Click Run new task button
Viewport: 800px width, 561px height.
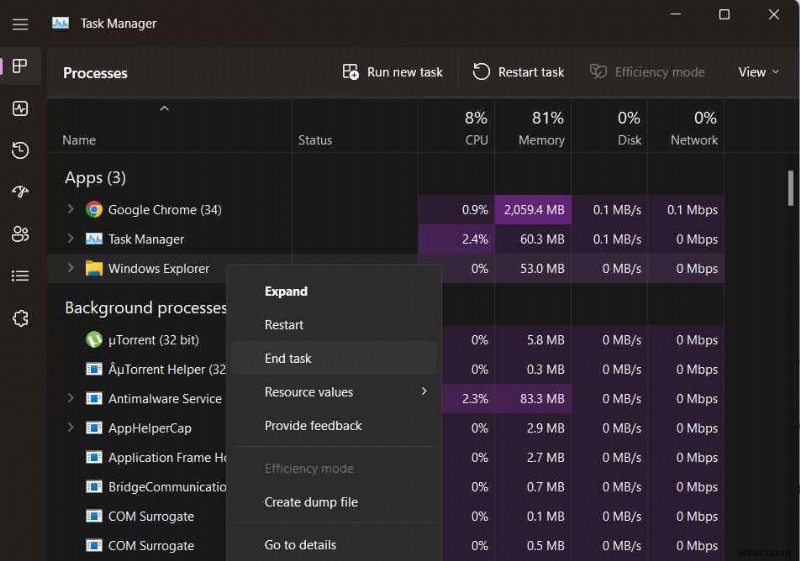[x=392, y=72]
